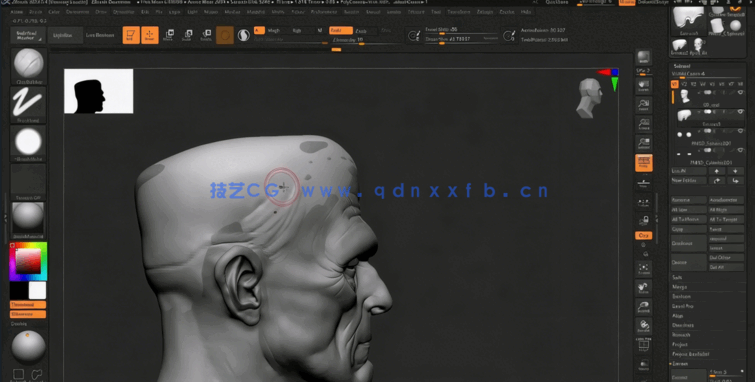Hide the Cylinder3D subtool eye icon
Screen dimensions: 755x382
[740, 150]
